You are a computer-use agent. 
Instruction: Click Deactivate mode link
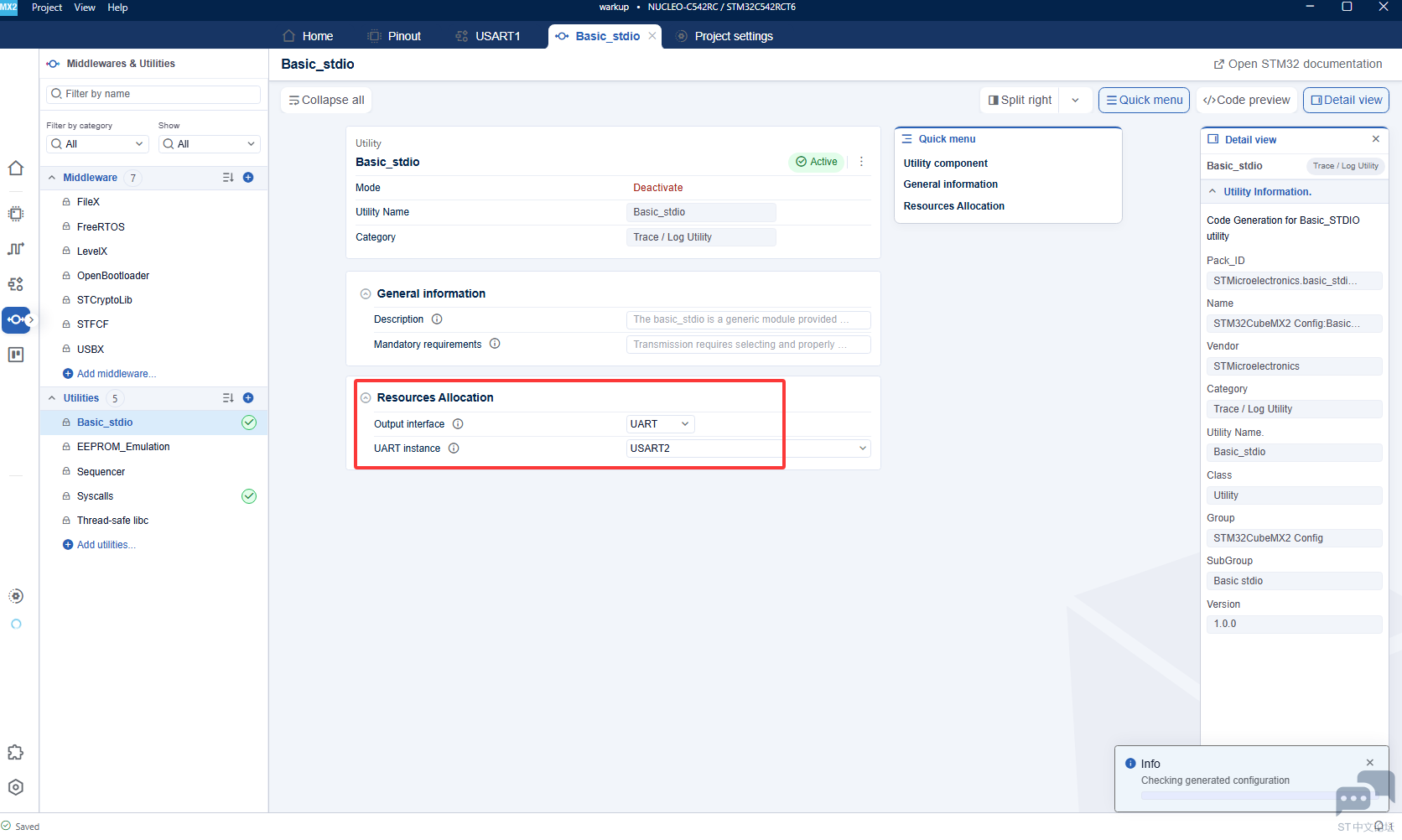click(x=658, y=188)
